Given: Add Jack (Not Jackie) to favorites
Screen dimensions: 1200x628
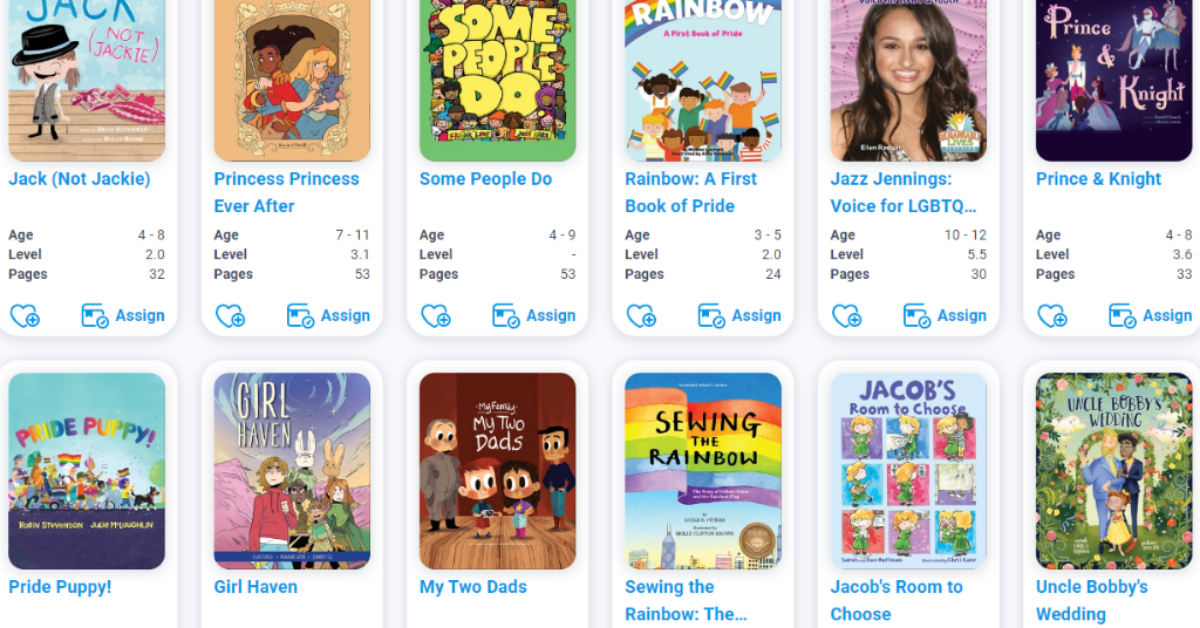Looking at the screenshot, I should point(25,316).
